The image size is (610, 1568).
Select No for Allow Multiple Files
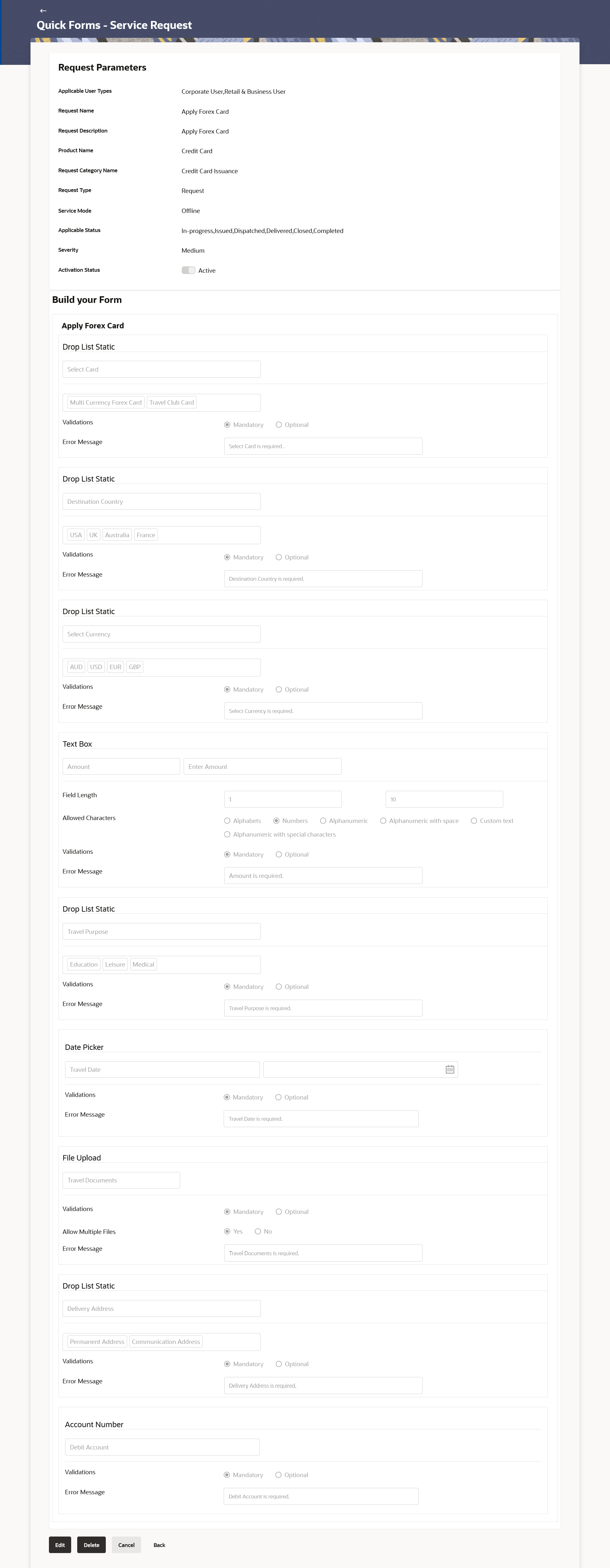click(x=258, y=1231)
